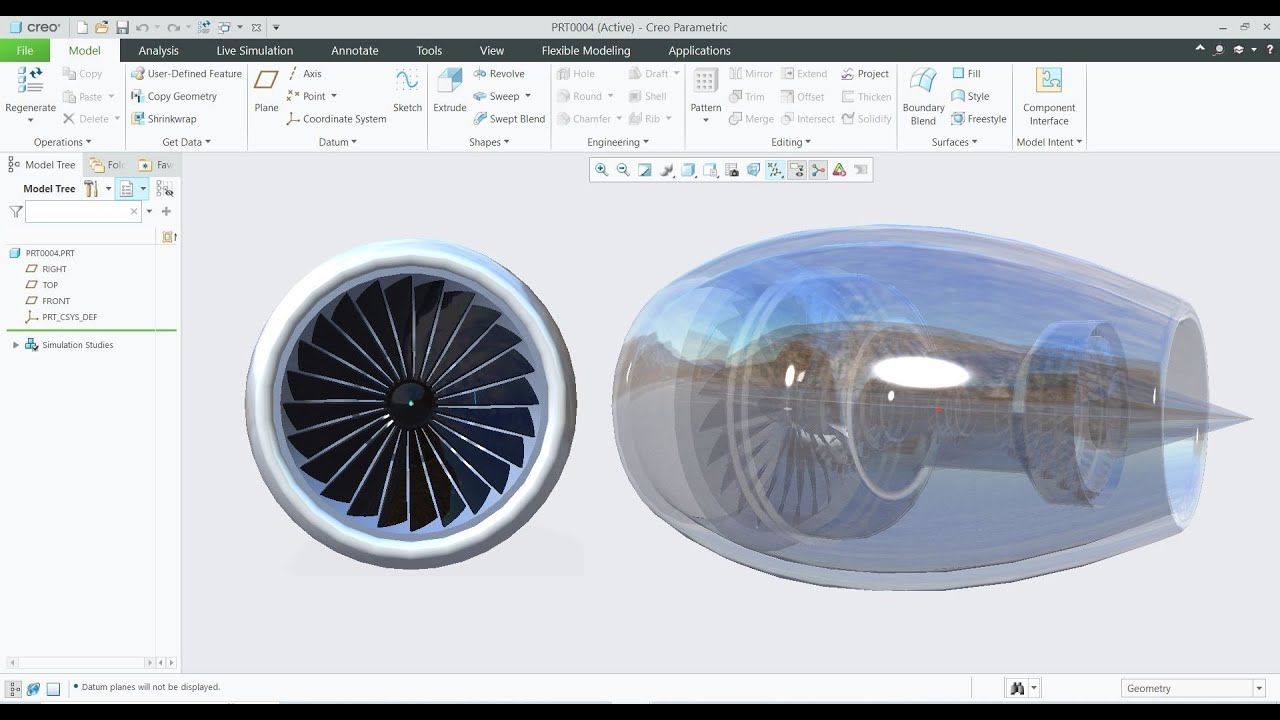1280x720 pixels.
Task: Open the Boundary Blend tool
Action: click(x=923, y=97)
